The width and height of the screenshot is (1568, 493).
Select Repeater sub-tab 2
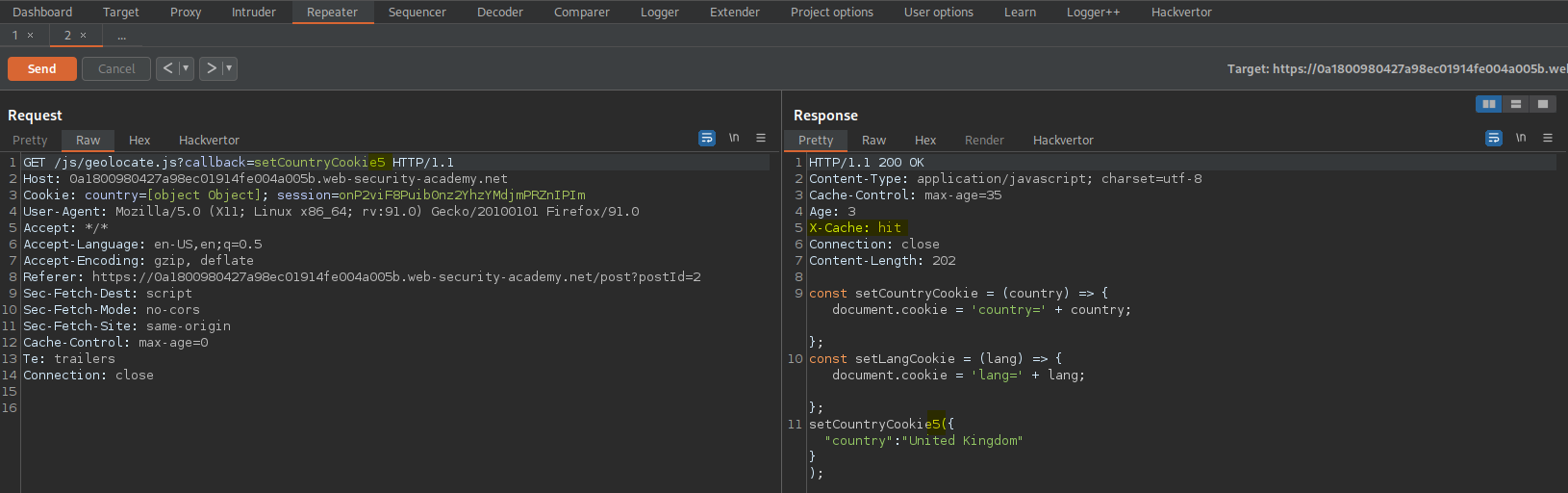[x=67, y=36]
